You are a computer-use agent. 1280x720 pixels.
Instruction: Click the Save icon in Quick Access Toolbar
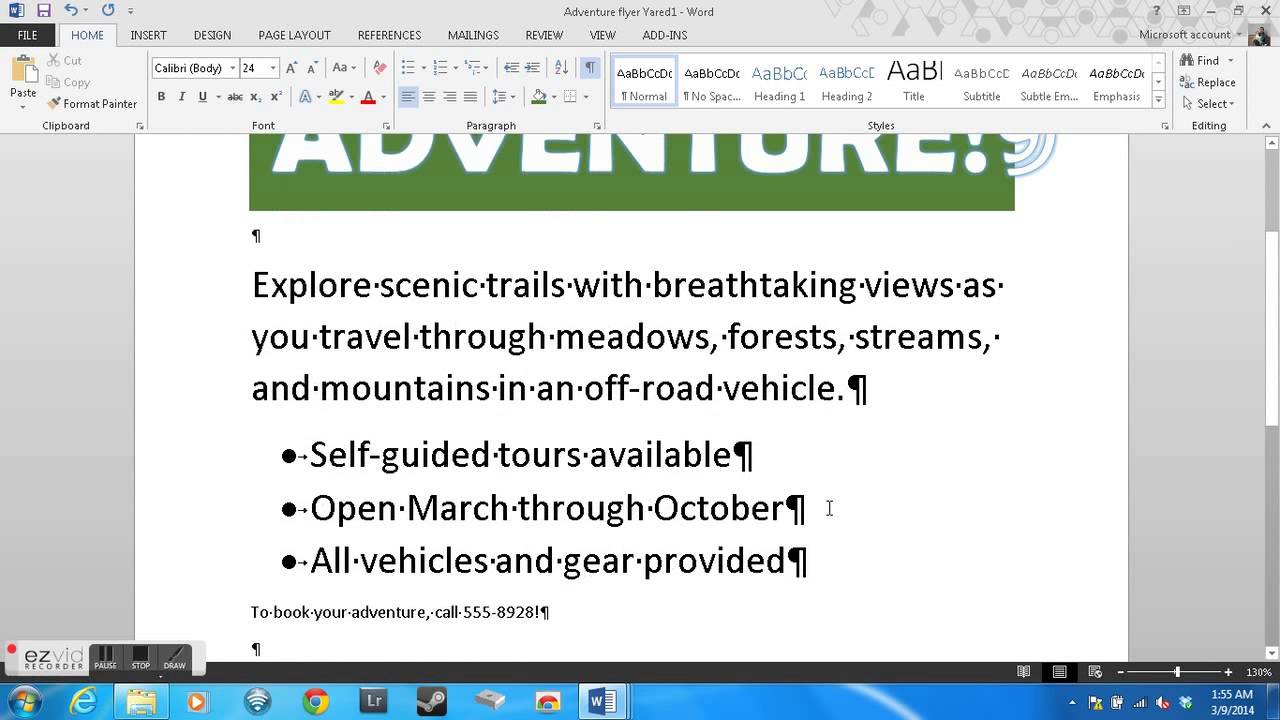coord(43,11)
